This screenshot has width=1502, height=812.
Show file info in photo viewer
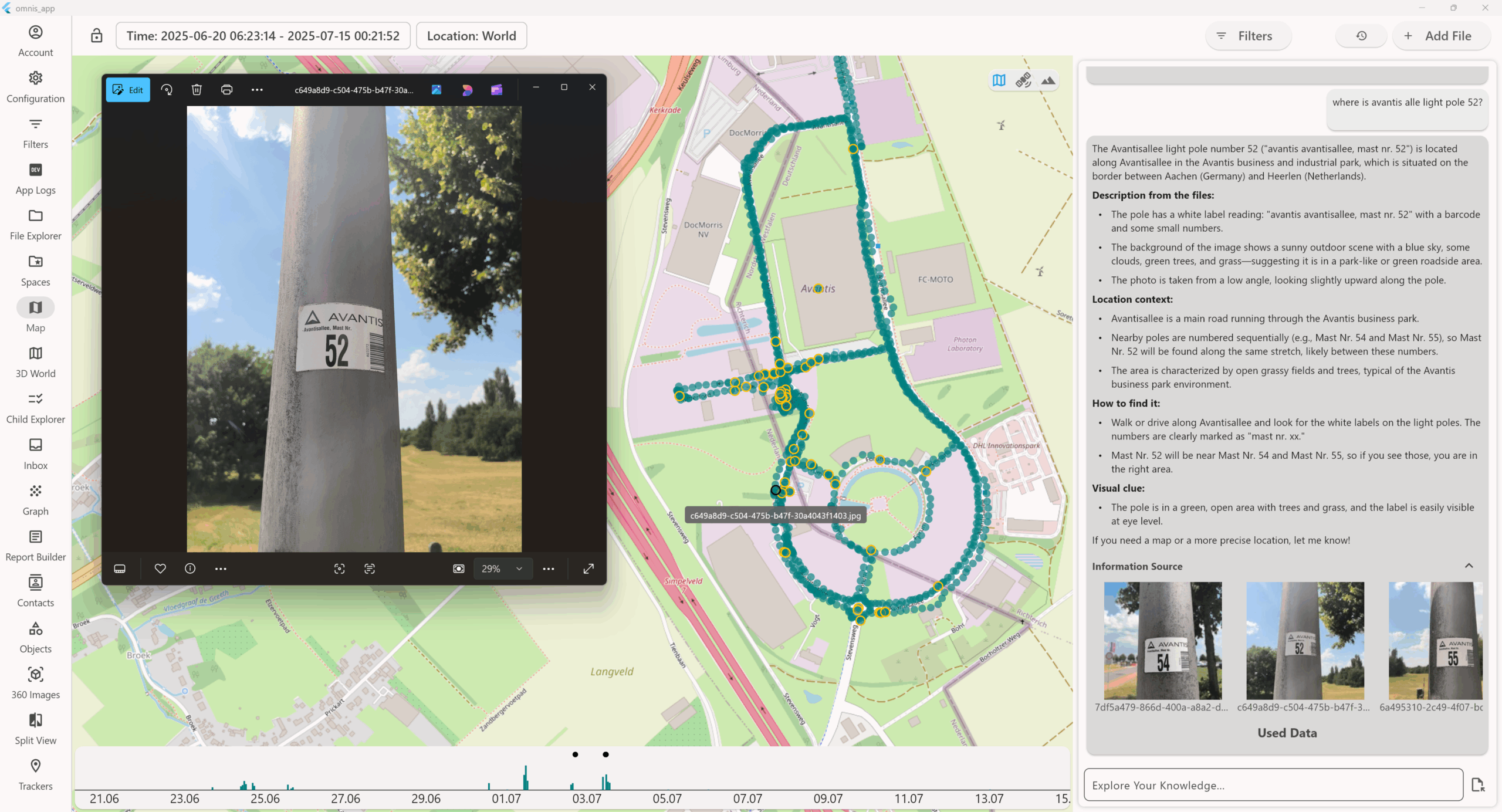pos(190,569)
